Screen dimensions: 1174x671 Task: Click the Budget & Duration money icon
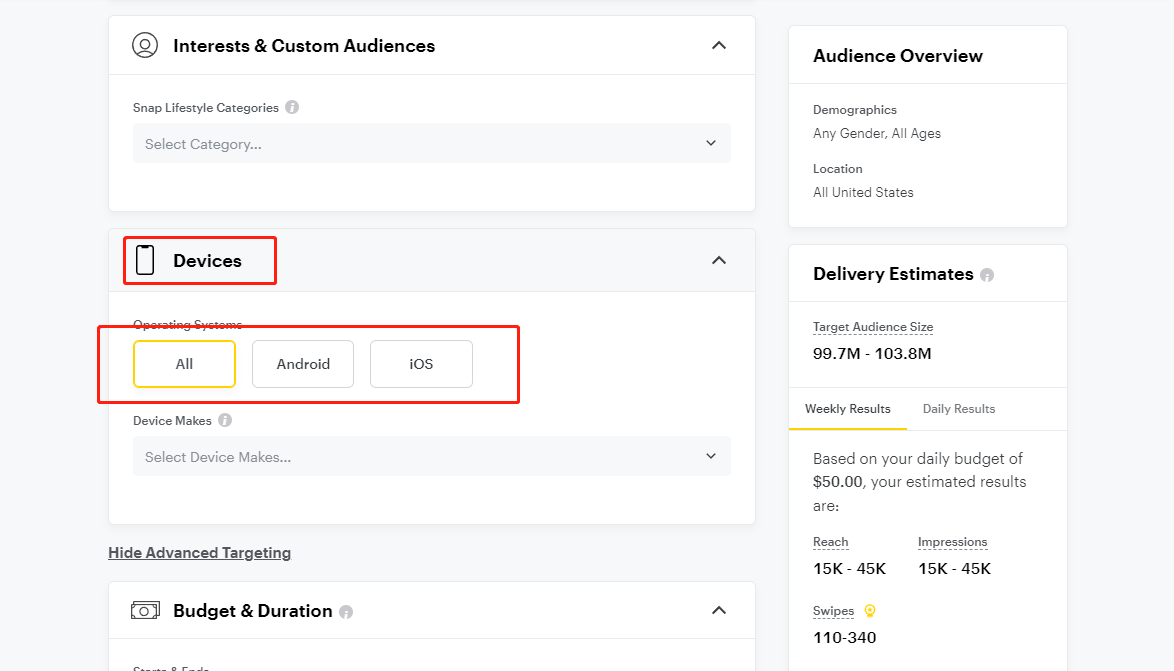point(145,610)
